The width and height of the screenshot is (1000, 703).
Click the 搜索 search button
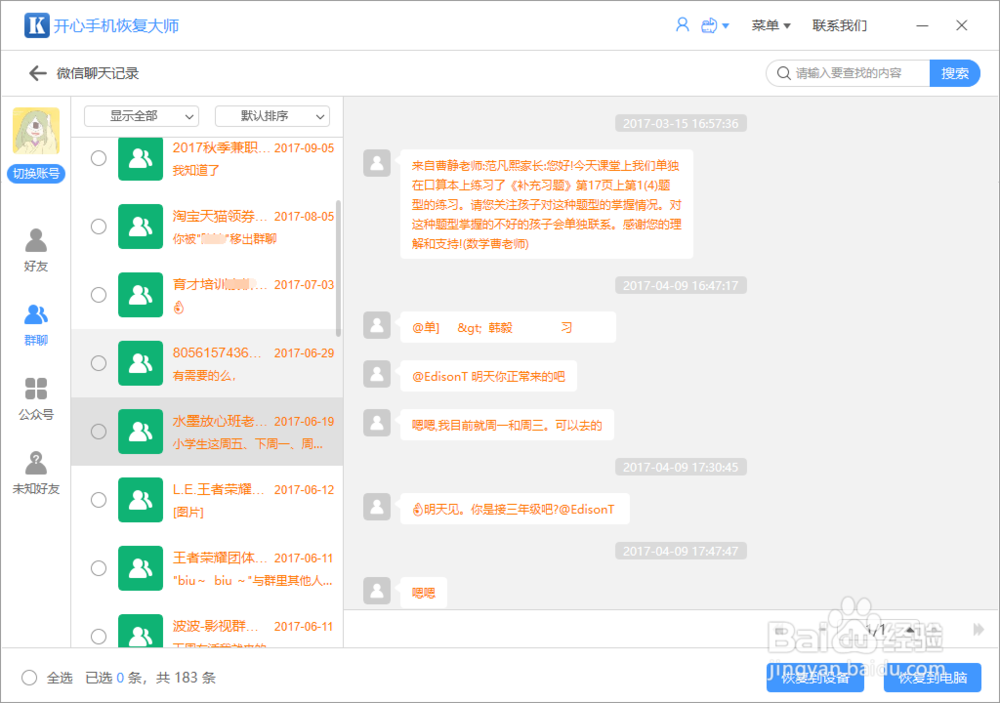point(955,73)
